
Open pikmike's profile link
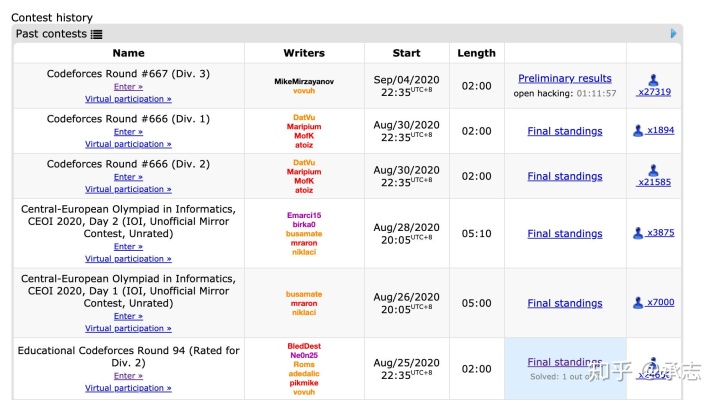tap(304, 383)
